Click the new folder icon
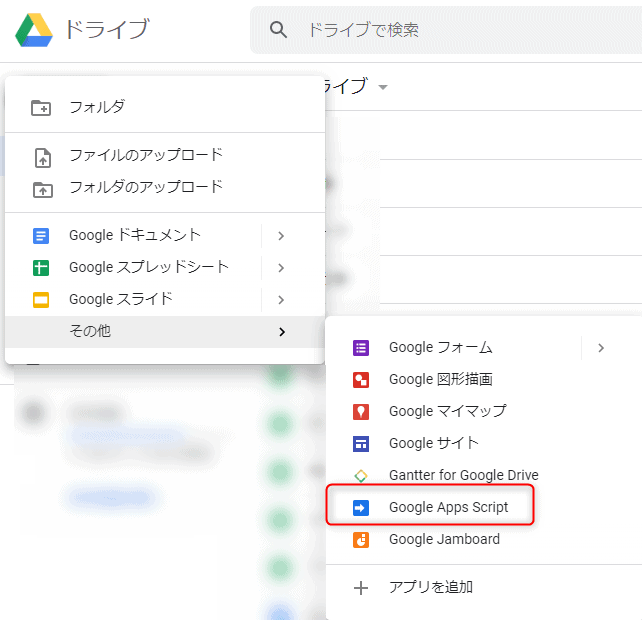The height and width of the screenshot is (620, 642). [41, 108]
